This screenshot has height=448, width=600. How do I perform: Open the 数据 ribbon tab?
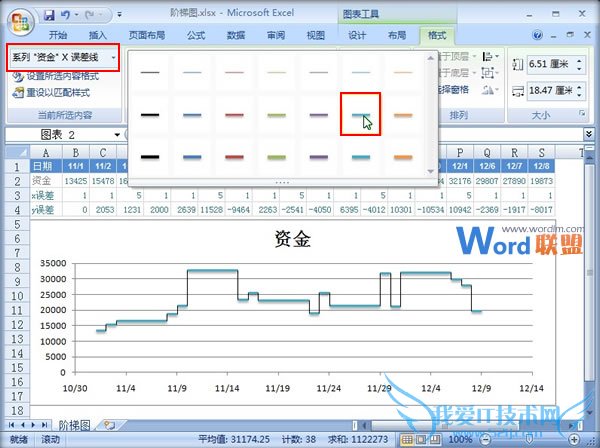coord(236,35)
